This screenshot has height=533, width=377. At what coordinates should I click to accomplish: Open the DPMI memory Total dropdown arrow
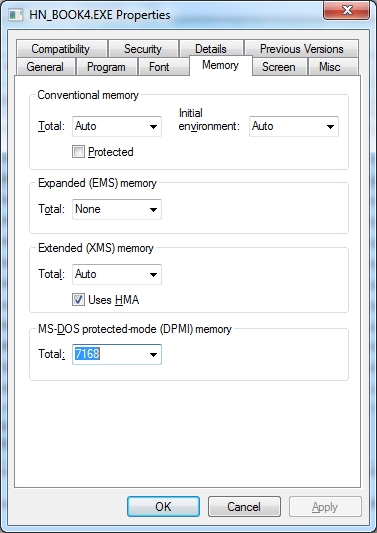(153, 355)
